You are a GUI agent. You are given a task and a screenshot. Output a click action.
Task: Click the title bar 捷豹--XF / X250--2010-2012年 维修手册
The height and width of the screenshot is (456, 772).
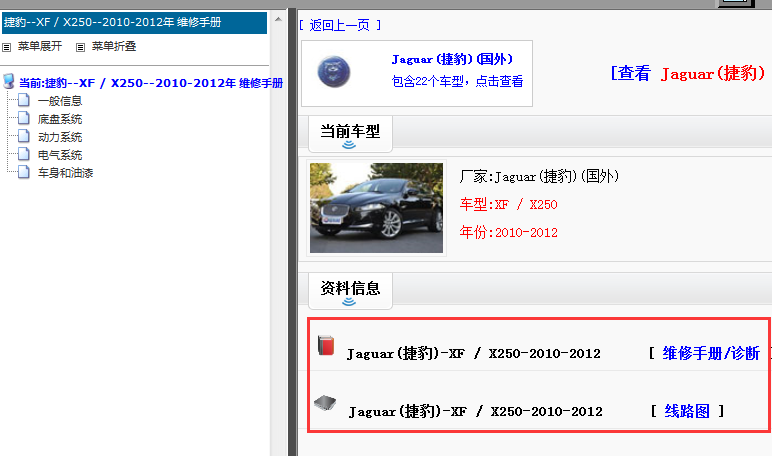click(x=134, y=23)
